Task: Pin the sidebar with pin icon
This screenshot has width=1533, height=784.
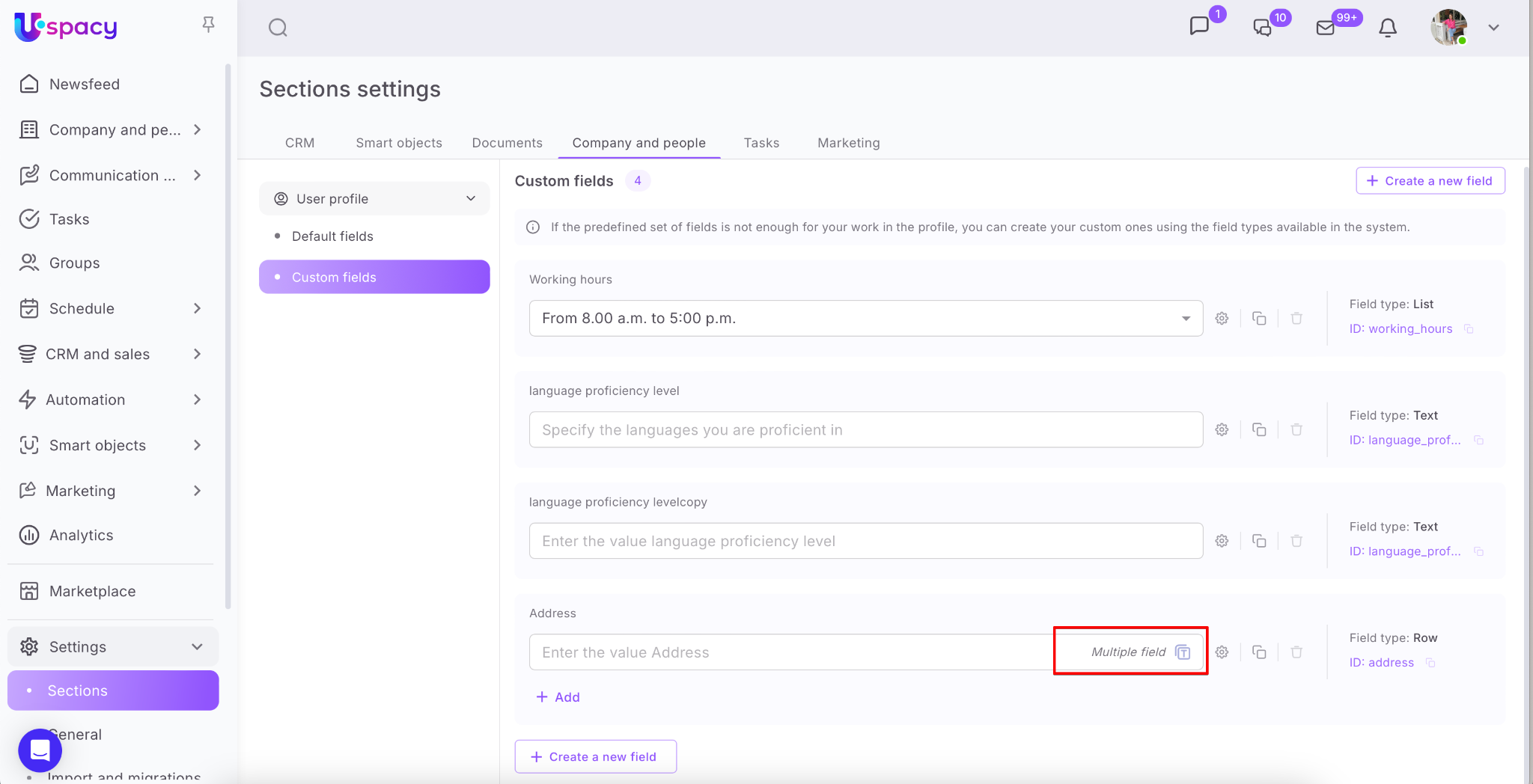Action: [x=208, y=25]
